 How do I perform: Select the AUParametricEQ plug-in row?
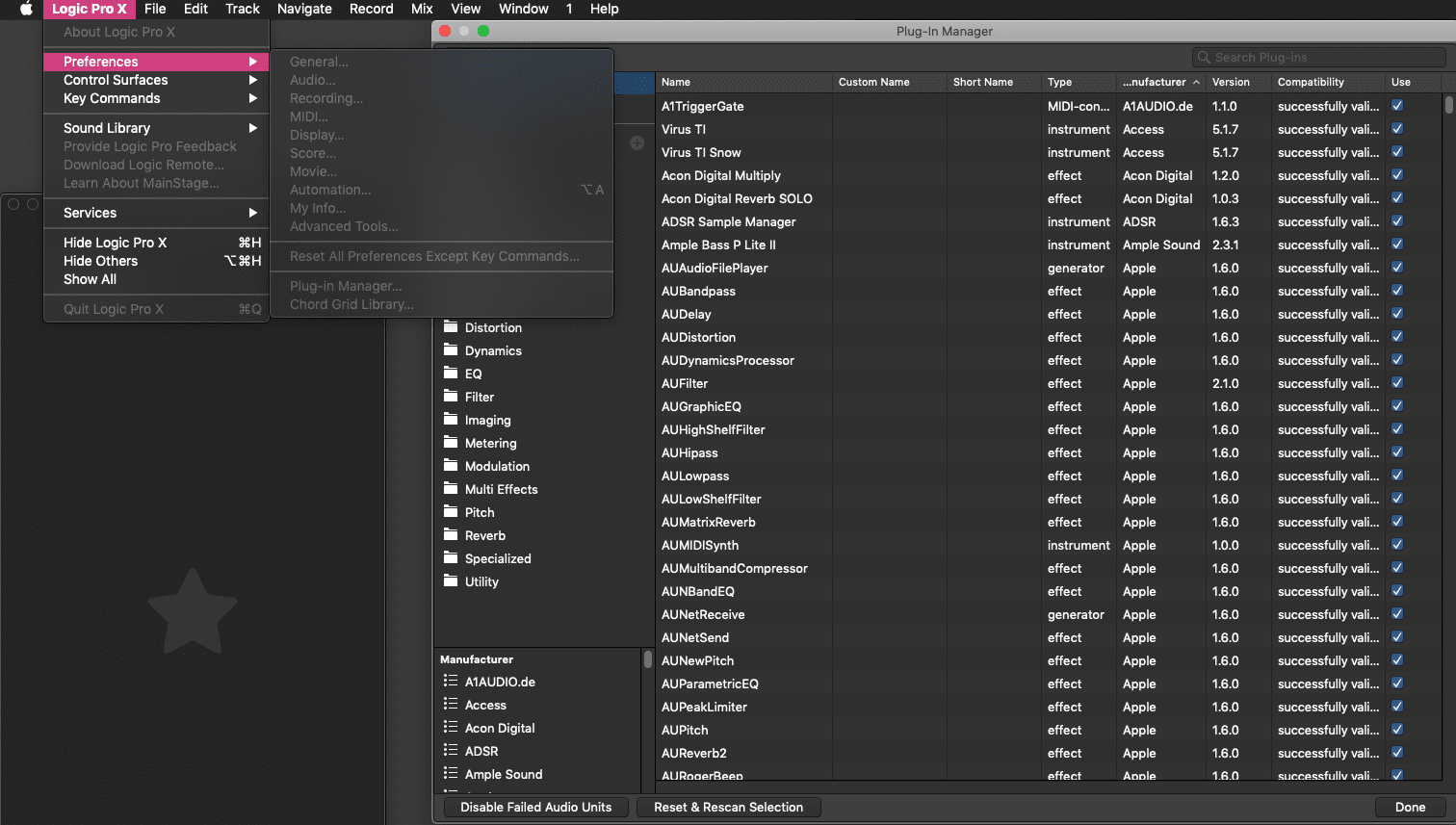(x=1050, y=683)
